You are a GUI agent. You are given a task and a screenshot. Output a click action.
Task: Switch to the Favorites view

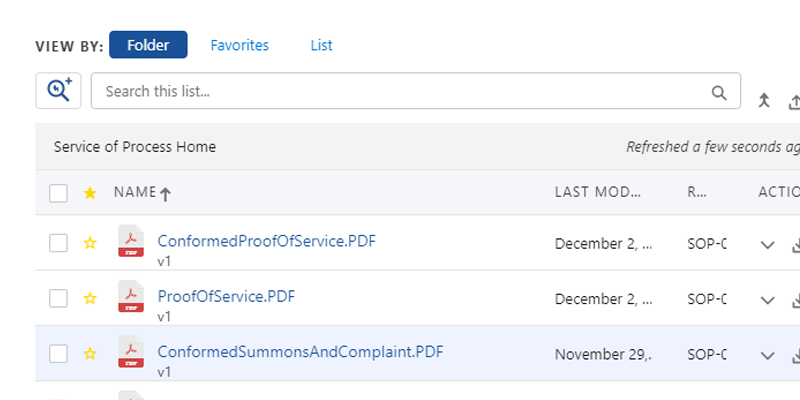239,45
